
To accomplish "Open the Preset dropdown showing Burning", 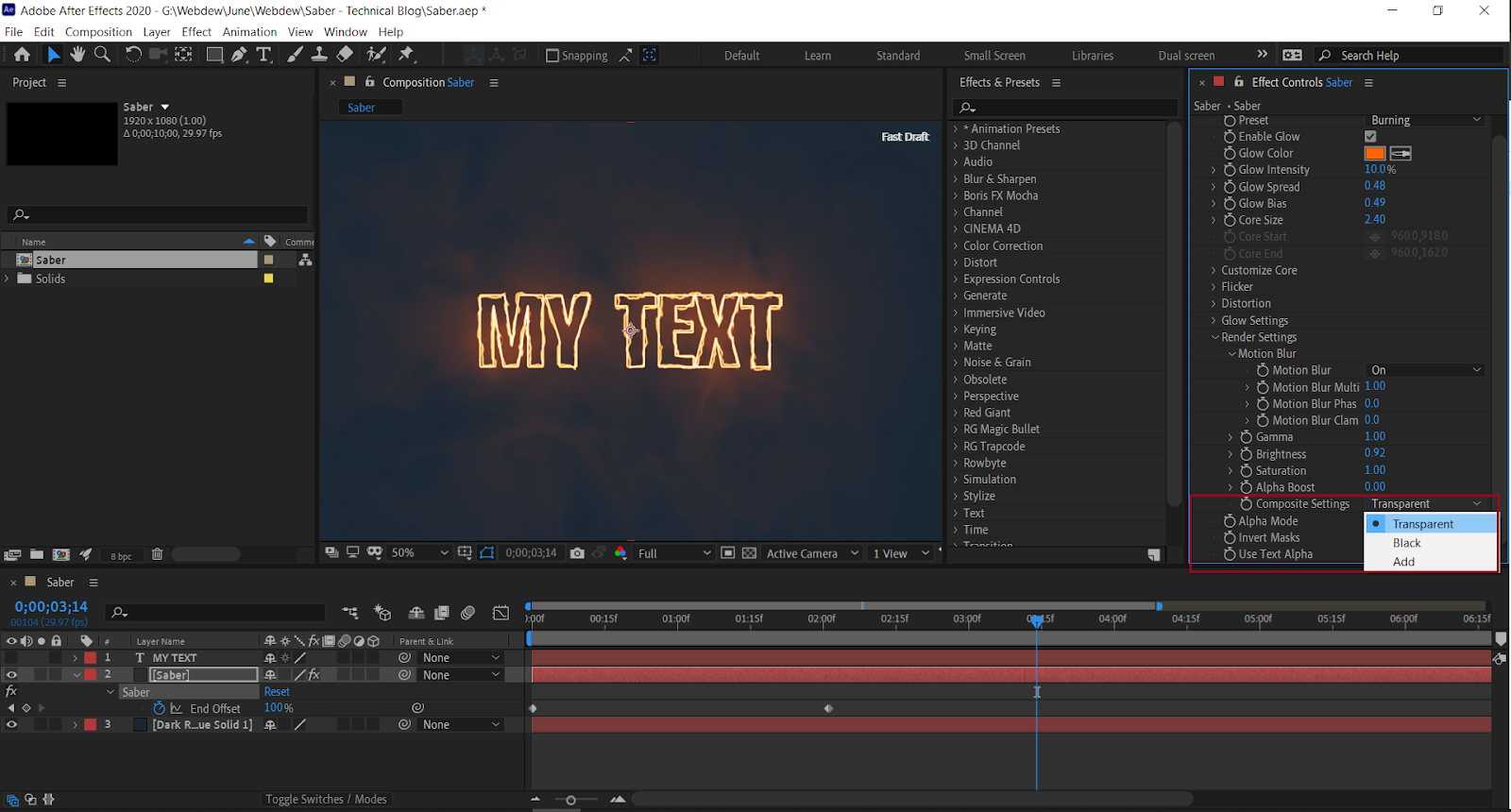I will tap(1425, 120).
